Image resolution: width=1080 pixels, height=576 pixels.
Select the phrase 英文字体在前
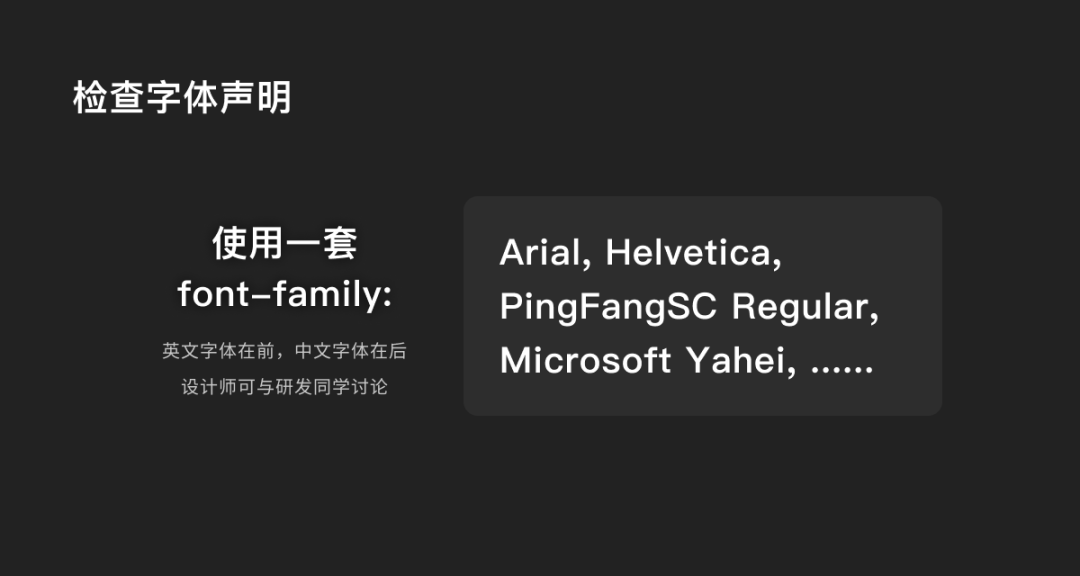(213, 351)
